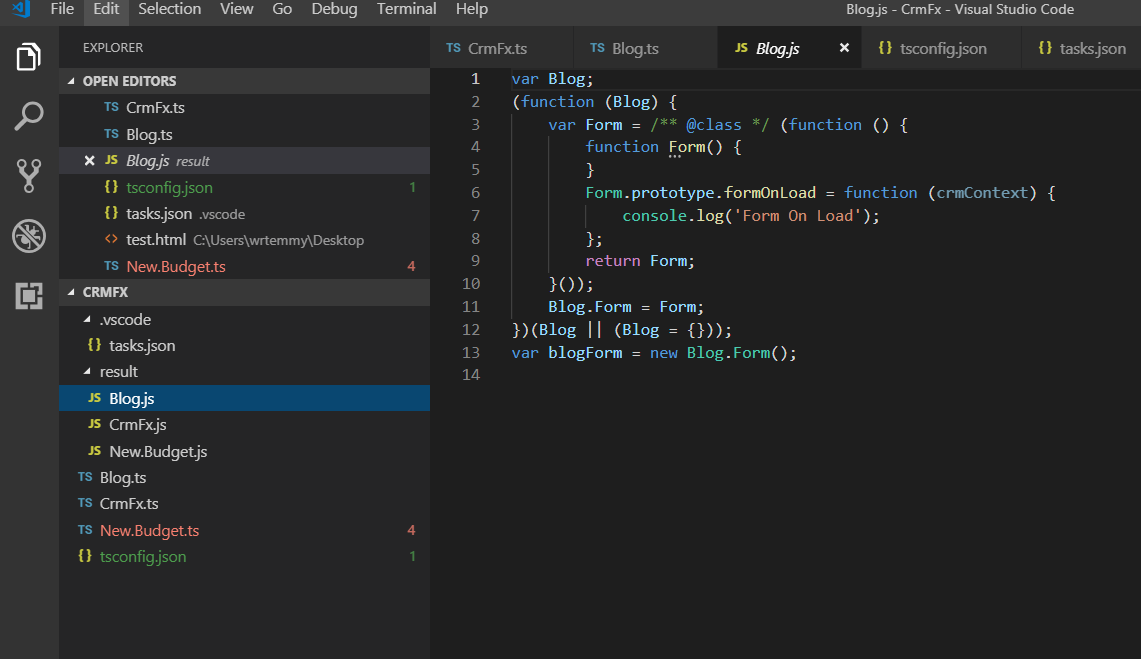Collapse the CRMFX folder section

244,292
